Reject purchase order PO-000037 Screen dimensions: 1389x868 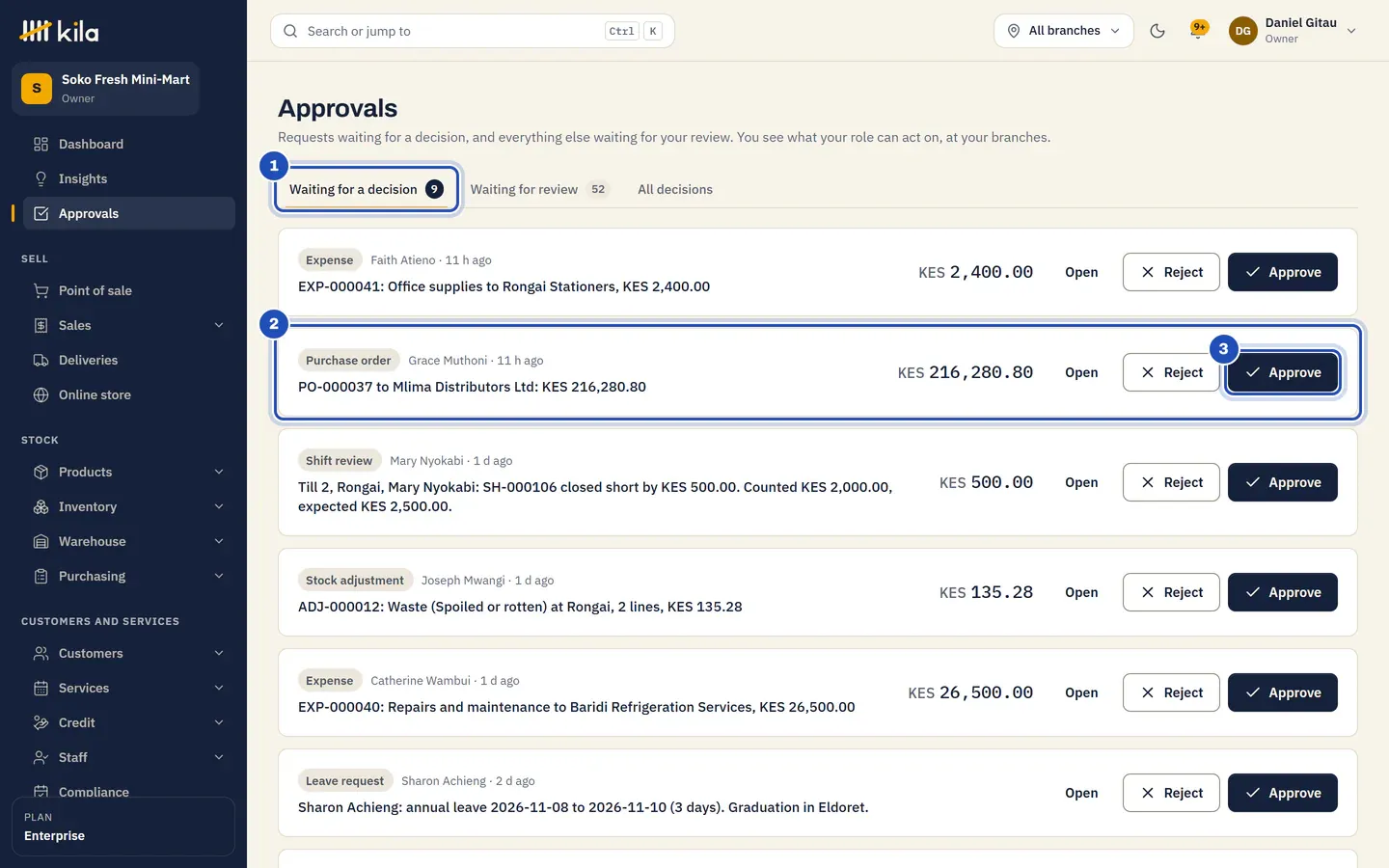coord(1171,372)
